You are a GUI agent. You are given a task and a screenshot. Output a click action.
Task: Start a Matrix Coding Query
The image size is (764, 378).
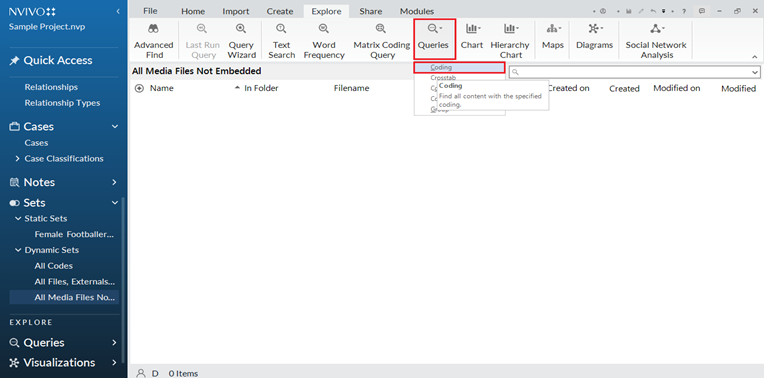[x=382, y=41]
